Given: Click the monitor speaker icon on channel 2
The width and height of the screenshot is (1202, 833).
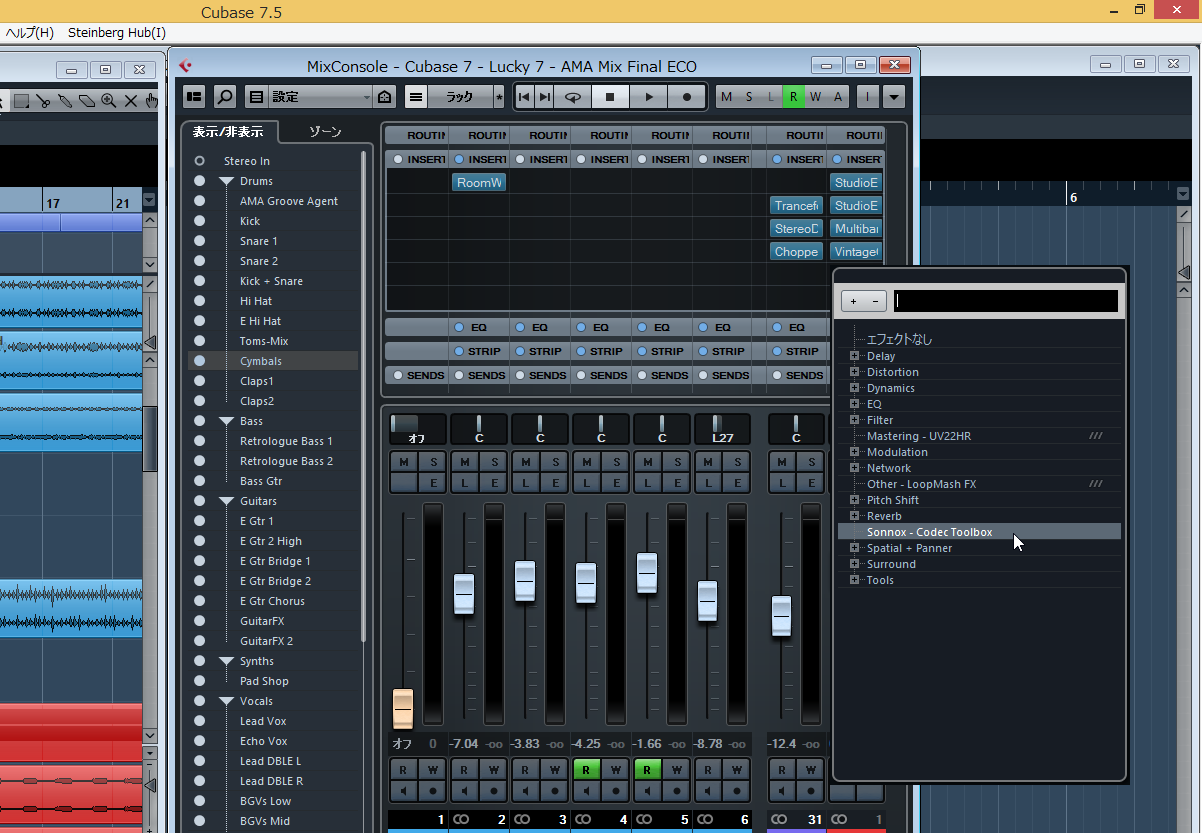Looking at the screenshot, I should [x=464, y=791].
